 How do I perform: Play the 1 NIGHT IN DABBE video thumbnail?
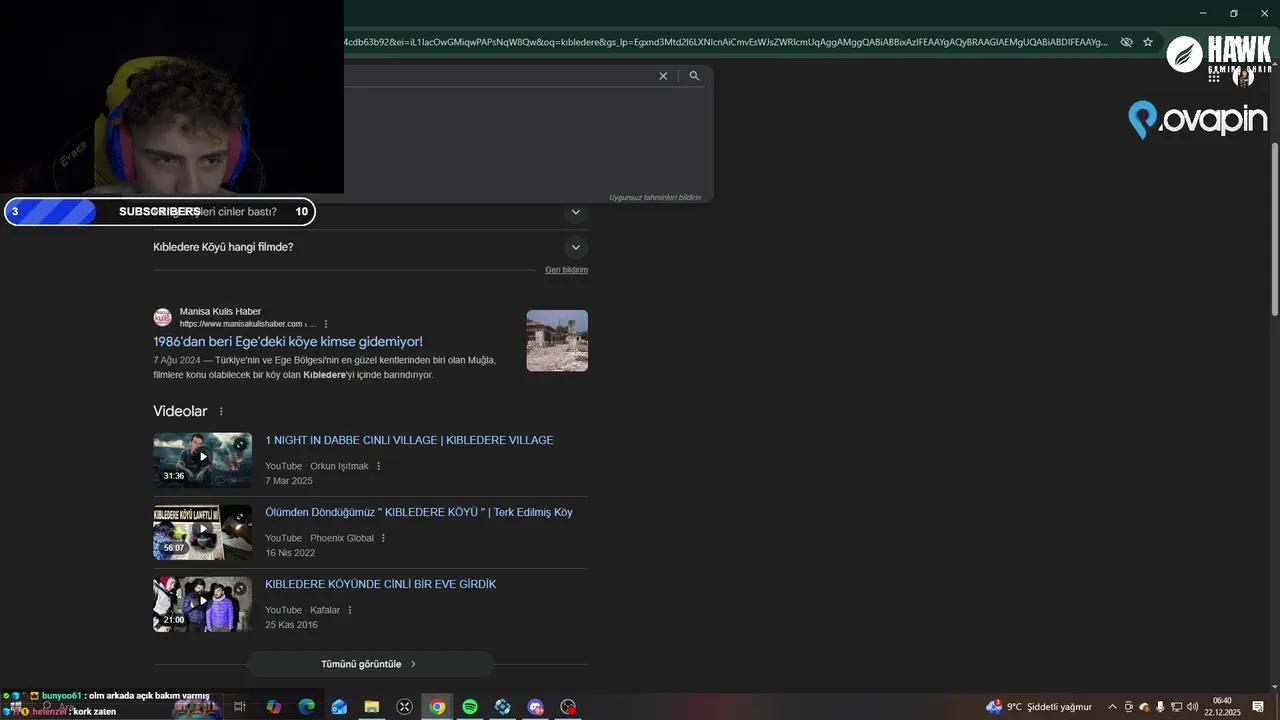click(x=202, y=460)
